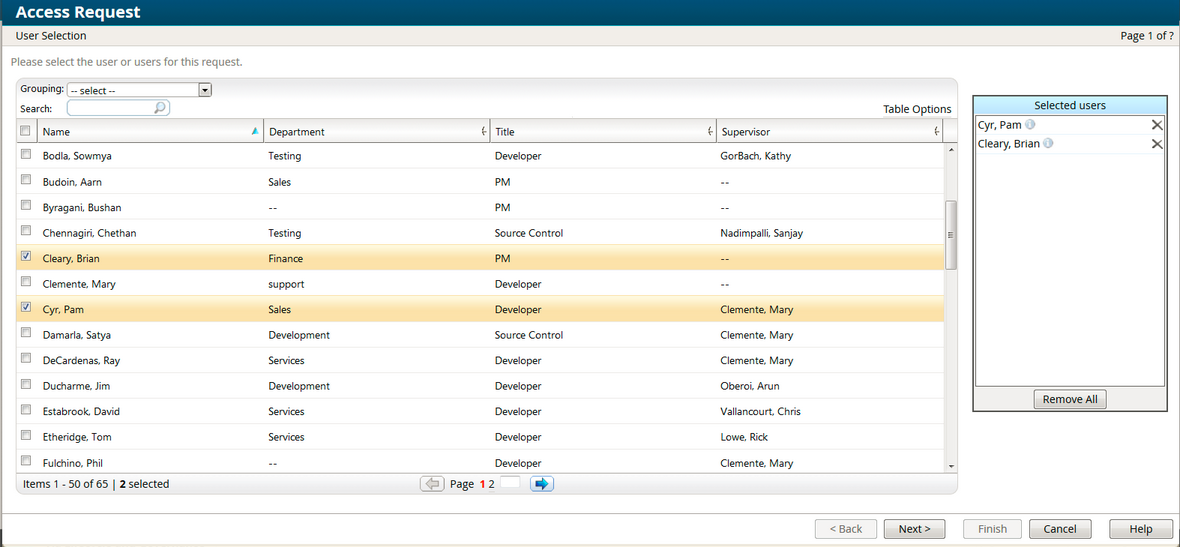1180x547 pixels.
Task: Click info icon next to Cyr, Pam
Action: pos(1031,125)
